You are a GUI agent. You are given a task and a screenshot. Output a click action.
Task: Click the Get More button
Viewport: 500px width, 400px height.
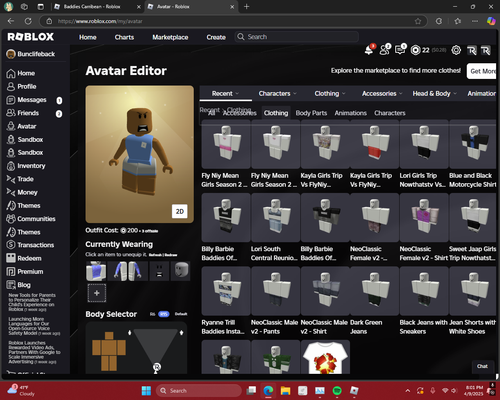click(482, 71)
